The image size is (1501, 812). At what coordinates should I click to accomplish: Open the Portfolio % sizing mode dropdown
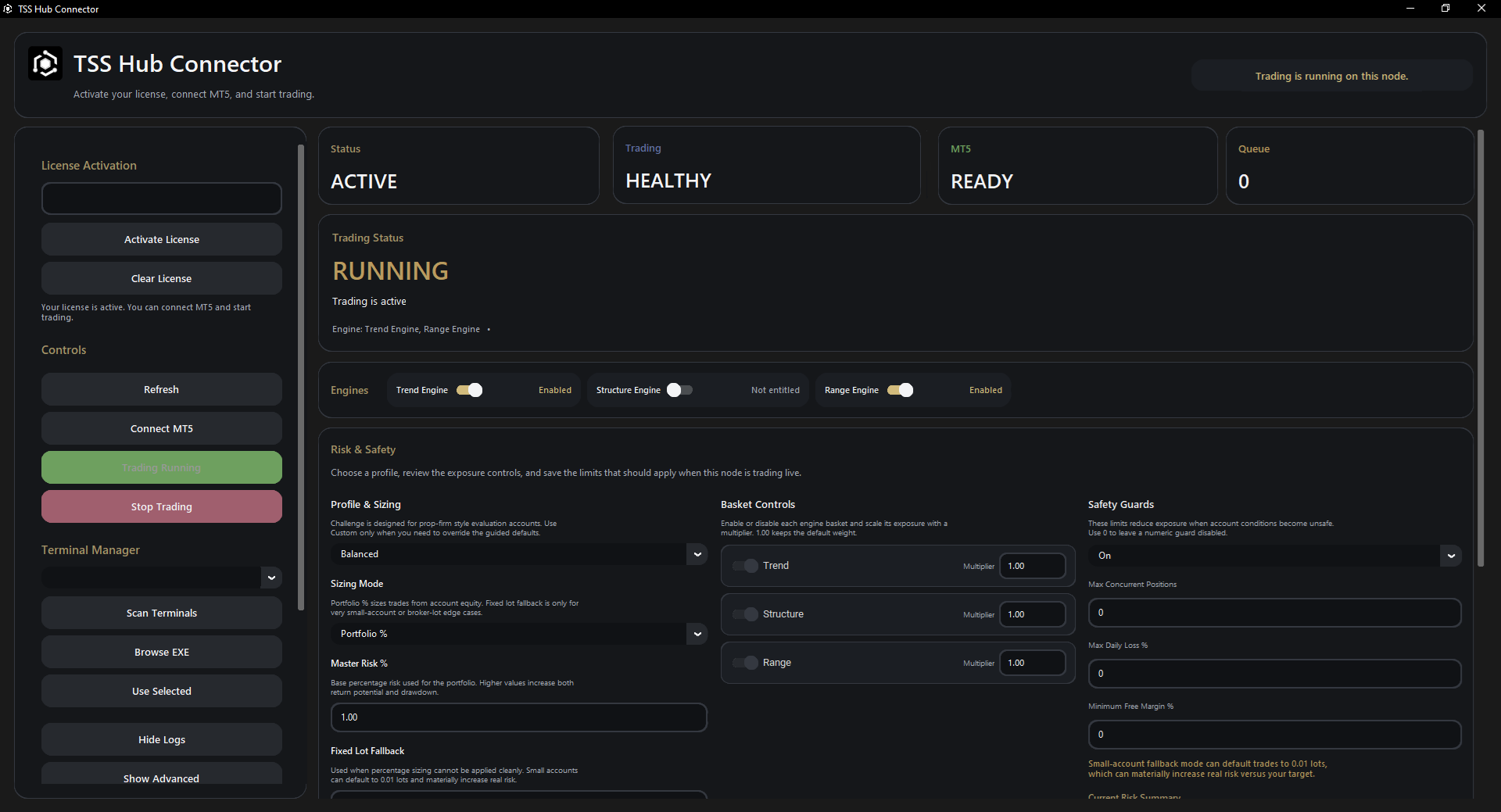click(x=519, y=634)
